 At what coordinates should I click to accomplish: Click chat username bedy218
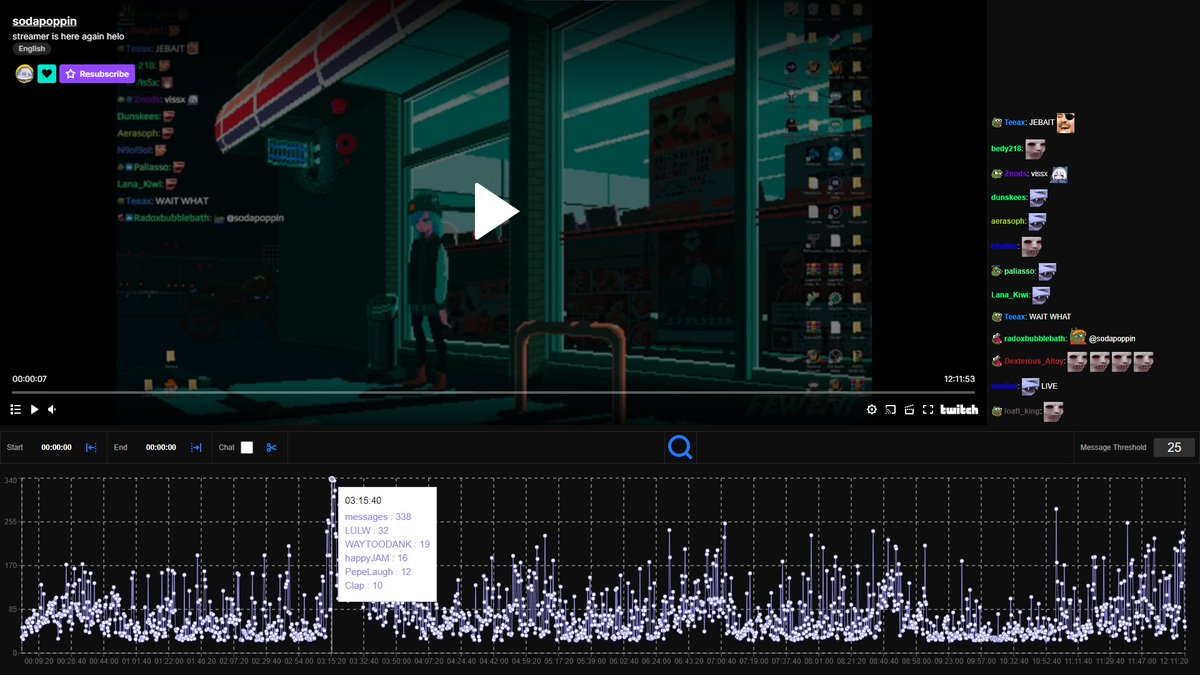tap(1007, 149)
